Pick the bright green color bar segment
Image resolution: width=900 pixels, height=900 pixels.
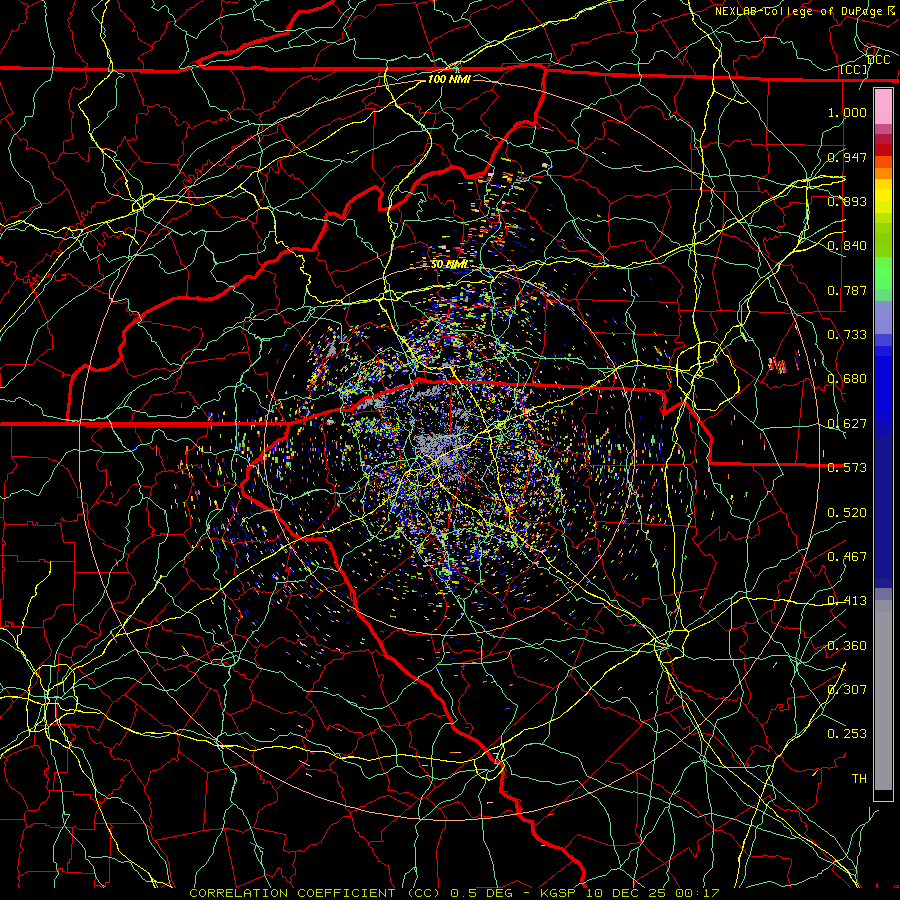pyautogui.click(x=883, y=273)
